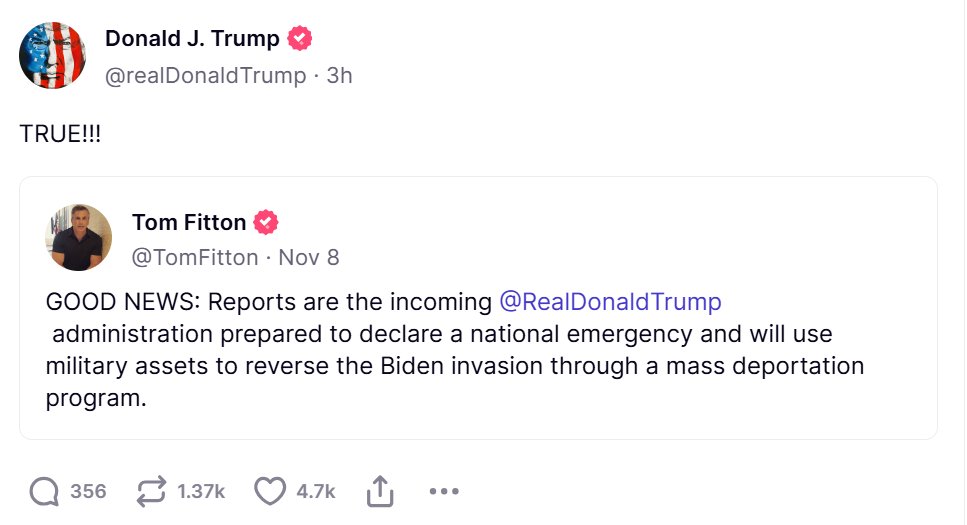Open the share icon below the post

click(379, 491)
